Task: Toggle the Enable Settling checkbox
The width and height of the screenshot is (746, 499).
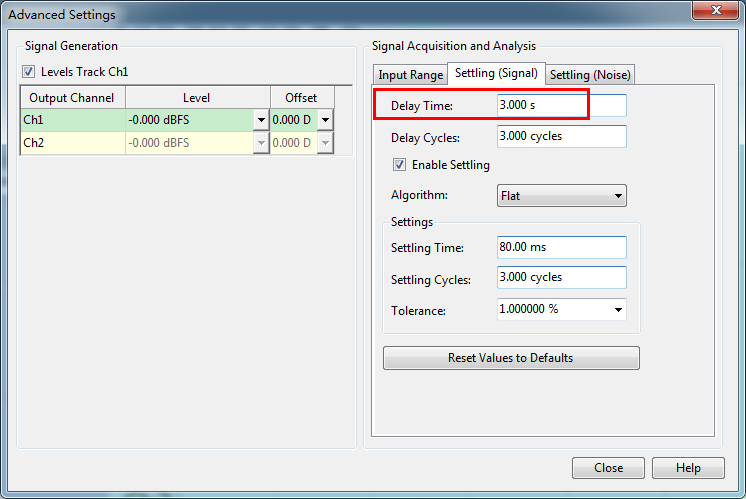Action: 399,165
